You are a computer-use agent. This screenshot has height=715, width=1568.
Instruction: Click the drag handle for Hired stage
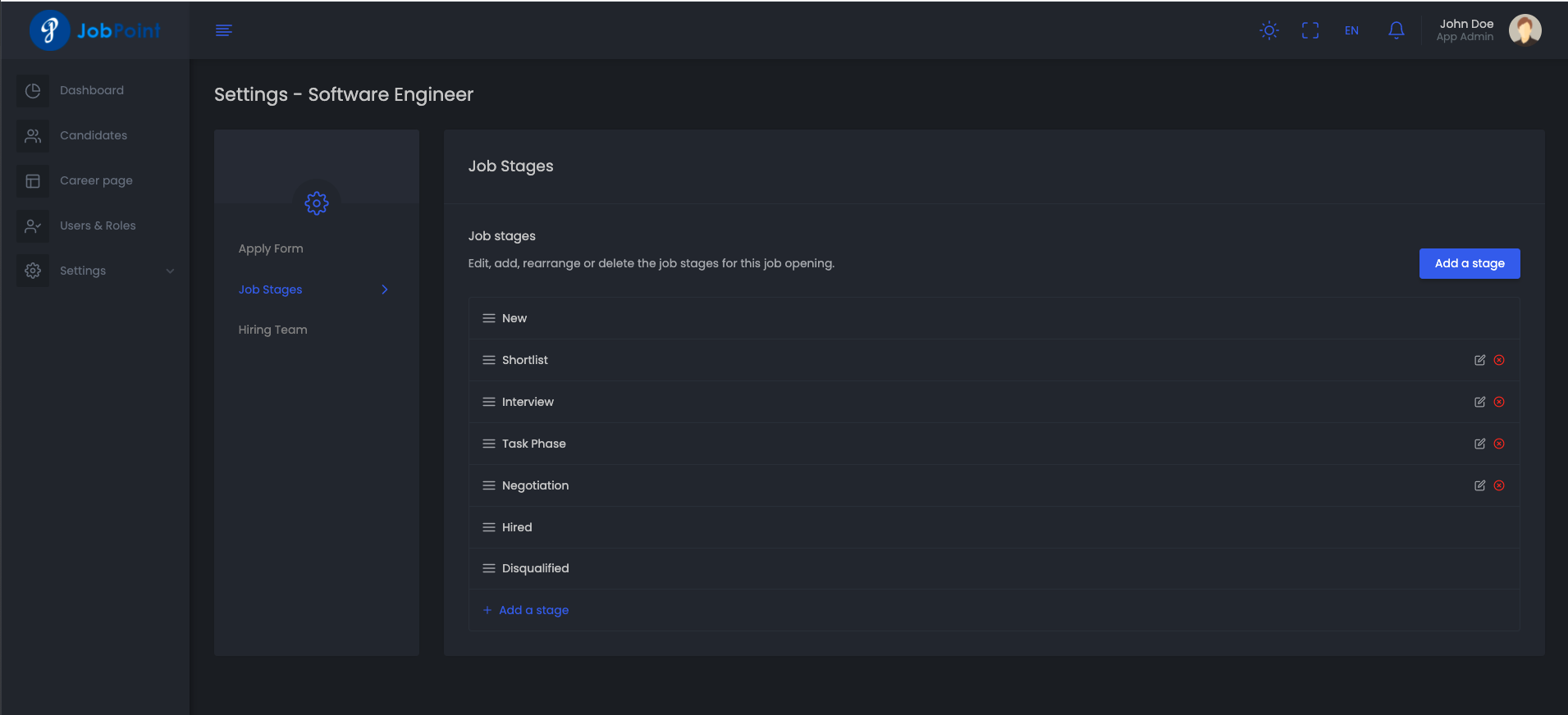click(489, 527)
